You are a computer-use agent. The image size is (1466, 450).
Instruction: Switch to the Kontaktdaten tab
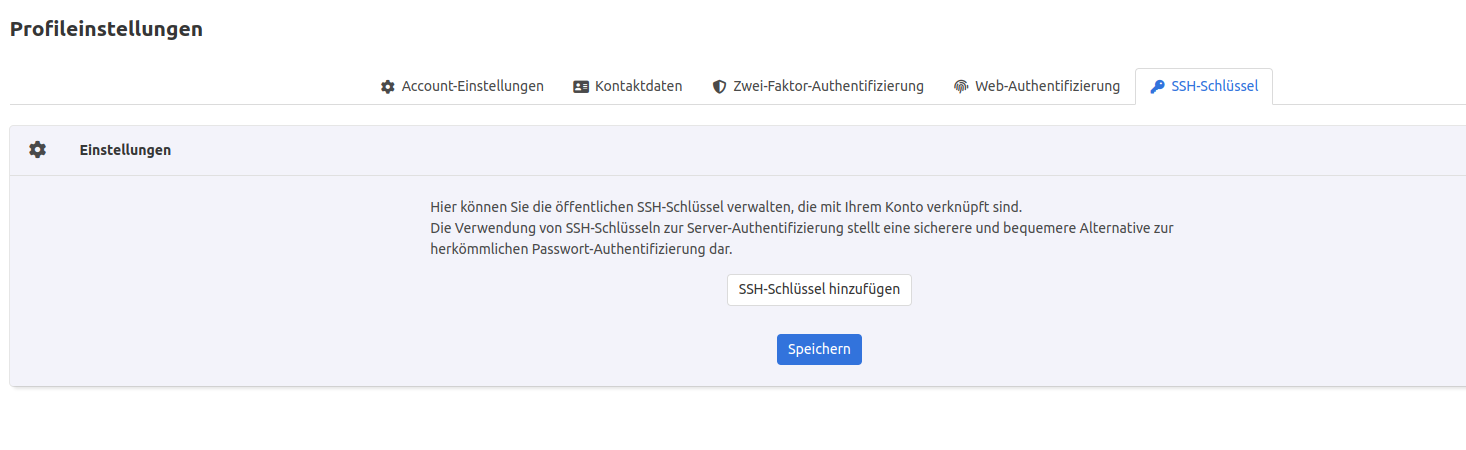pos(638,87)
